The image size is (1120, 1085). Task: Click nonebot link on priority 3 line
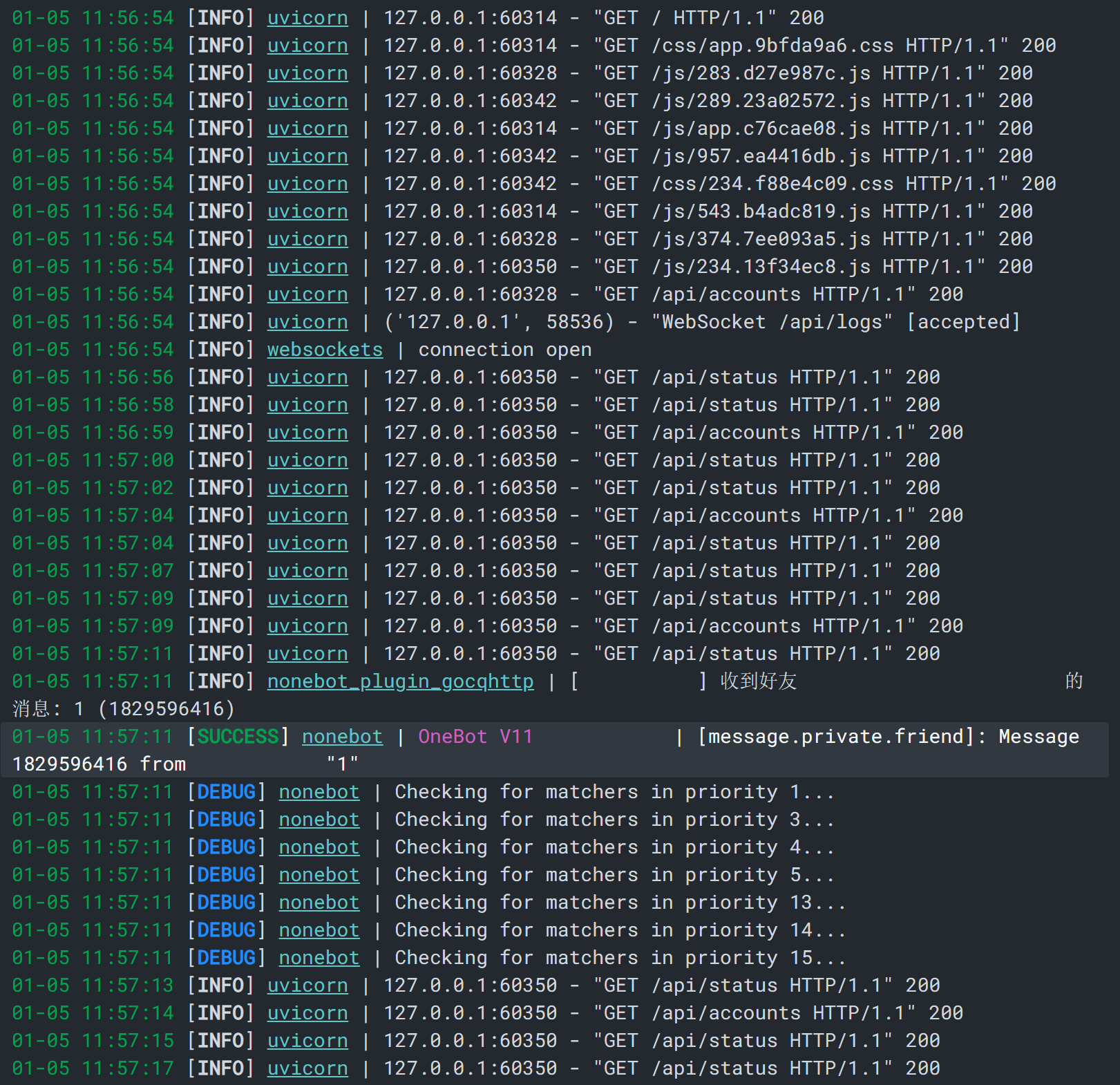tap(319, 820)
